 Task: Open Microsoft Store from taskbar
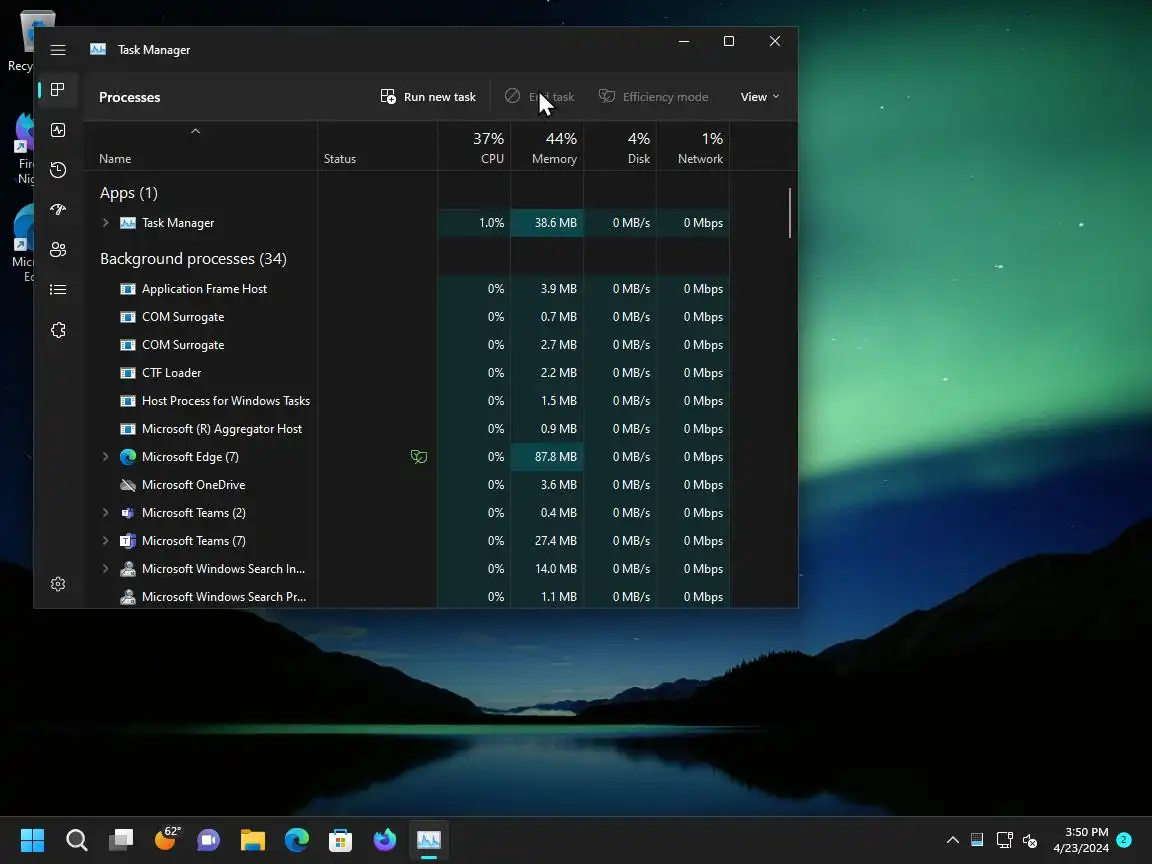340,840
